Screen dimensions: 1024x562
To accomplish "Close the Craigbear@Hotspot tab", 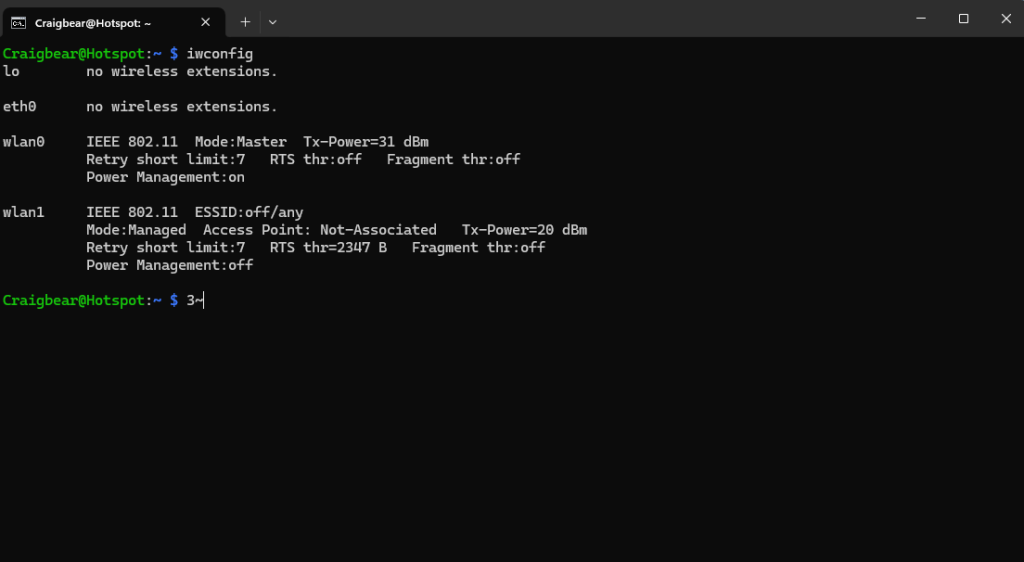I will [206, 21].
